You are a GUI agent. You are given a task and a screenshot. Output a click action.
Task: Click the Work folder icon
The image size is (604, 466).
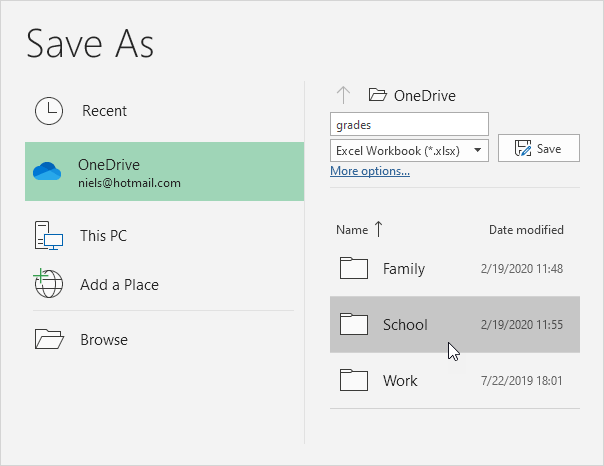(354, 380)
